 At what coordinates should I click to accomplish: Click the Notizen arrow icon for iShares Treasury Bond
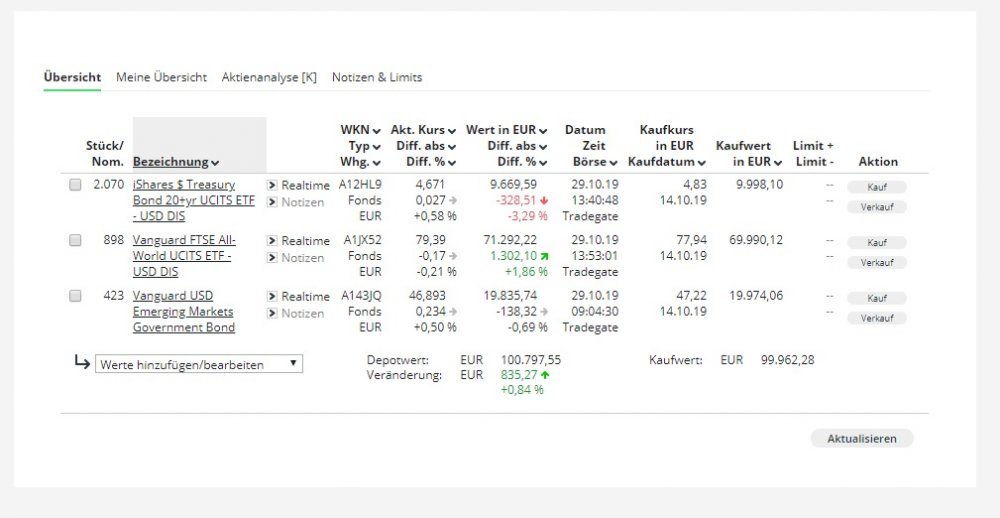(x=271, y=202)
